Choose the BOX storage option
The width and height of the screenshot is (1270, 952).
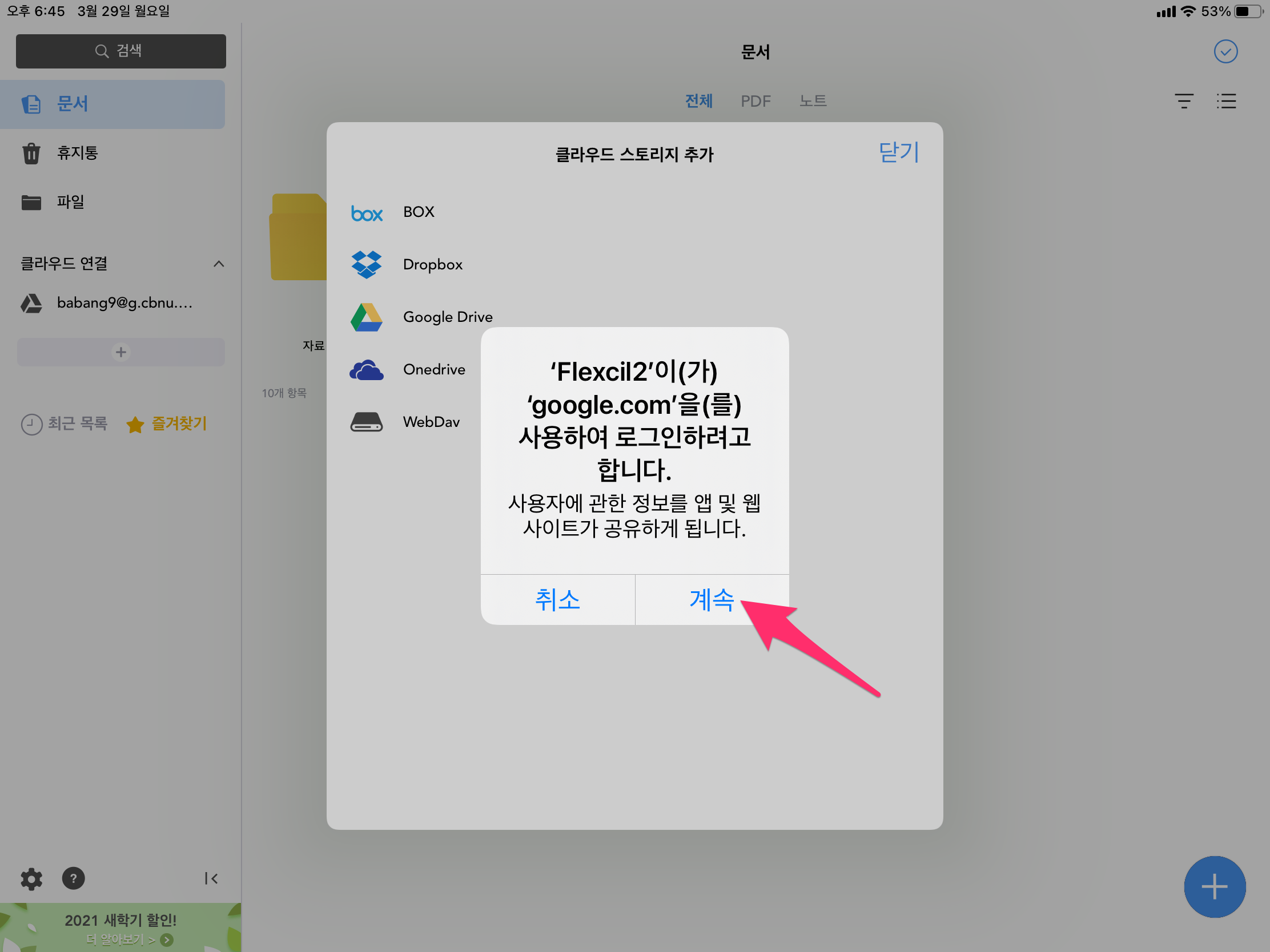coord(418,212)
